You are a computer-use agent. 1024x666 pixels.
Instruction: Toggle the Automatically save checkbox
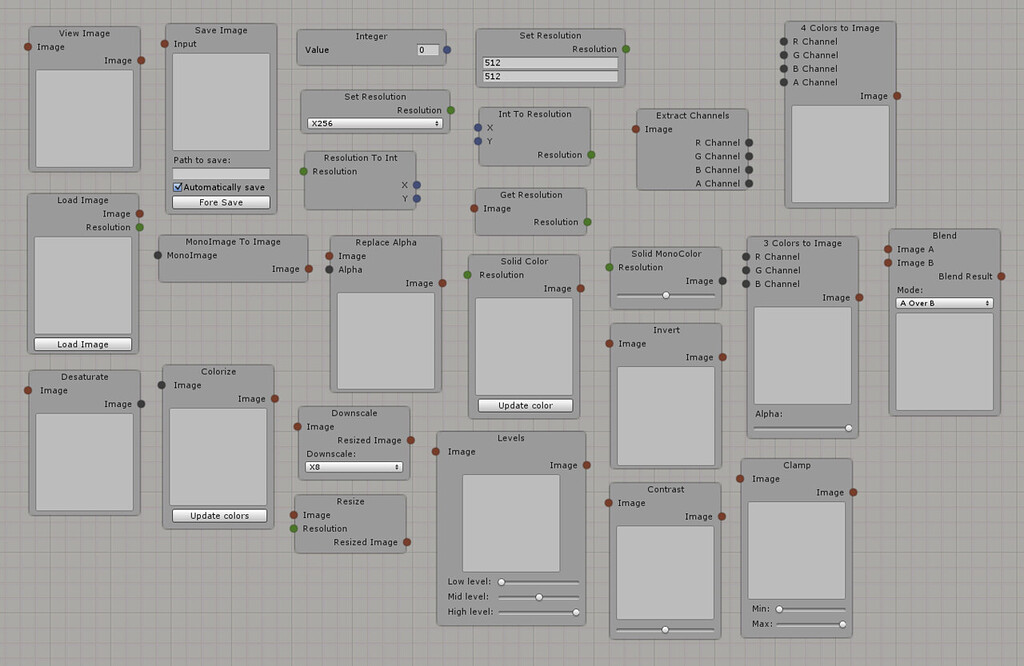pos(178,187)
